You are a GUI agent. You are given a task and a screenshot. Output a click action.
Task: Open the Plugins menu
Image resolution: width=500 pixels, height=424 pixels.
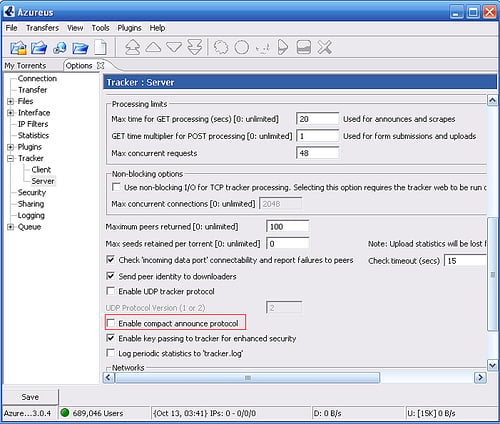(129, 28)
